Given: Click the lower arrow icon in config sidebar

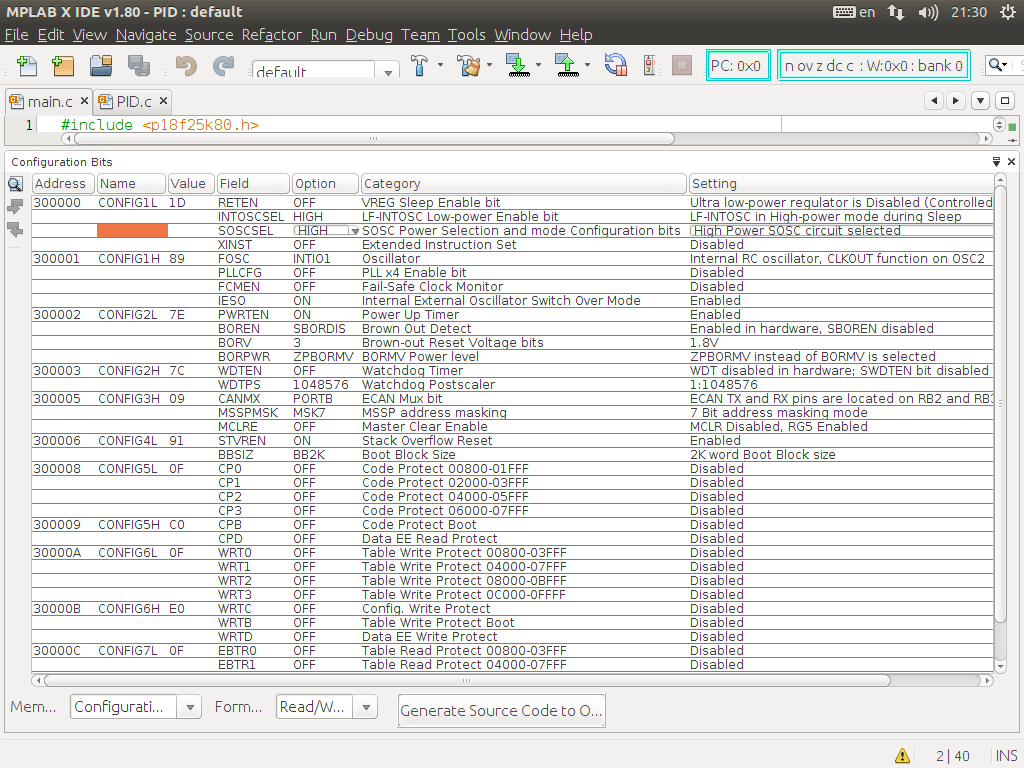Looking at the screenshot, I should tap(15, 229).
